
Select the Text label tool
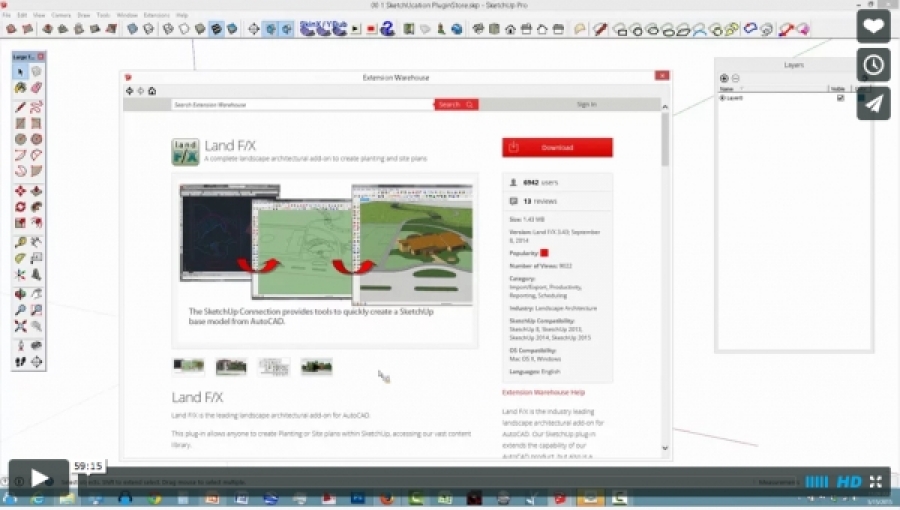[x=36, y=258]
